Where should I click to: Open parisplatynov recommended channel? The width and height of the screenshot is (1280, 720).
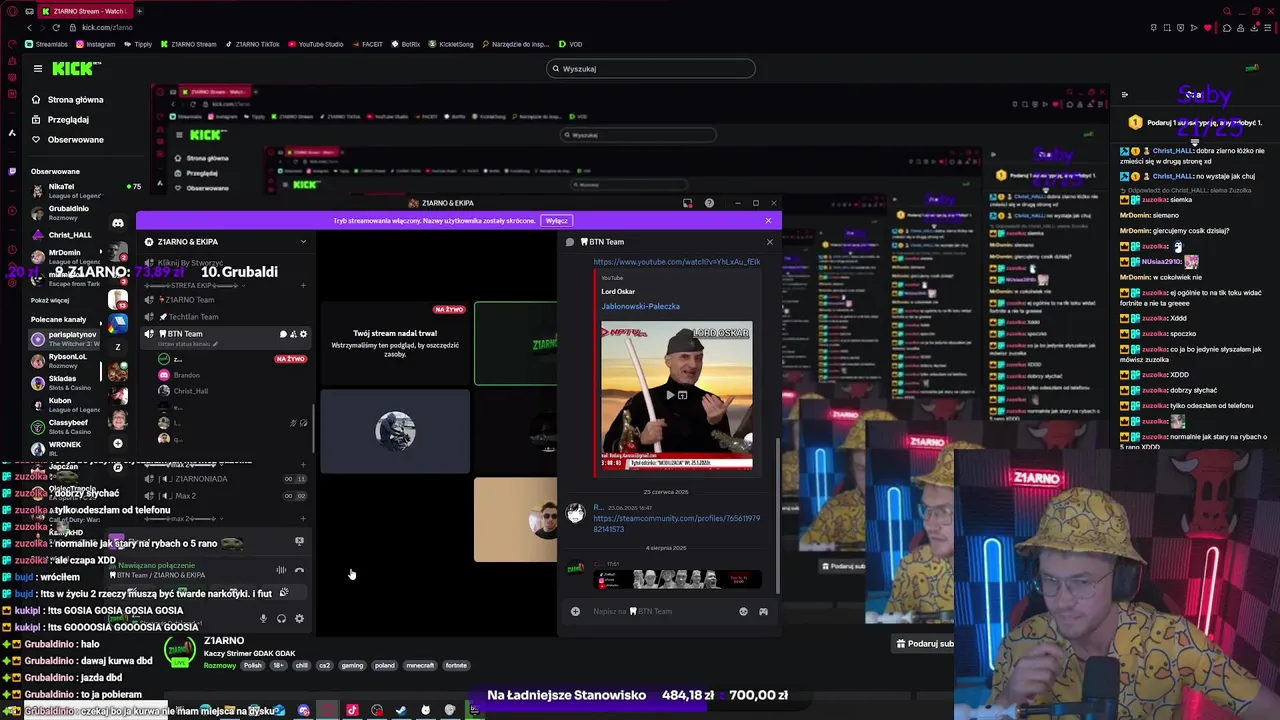(x=65, y=338)
